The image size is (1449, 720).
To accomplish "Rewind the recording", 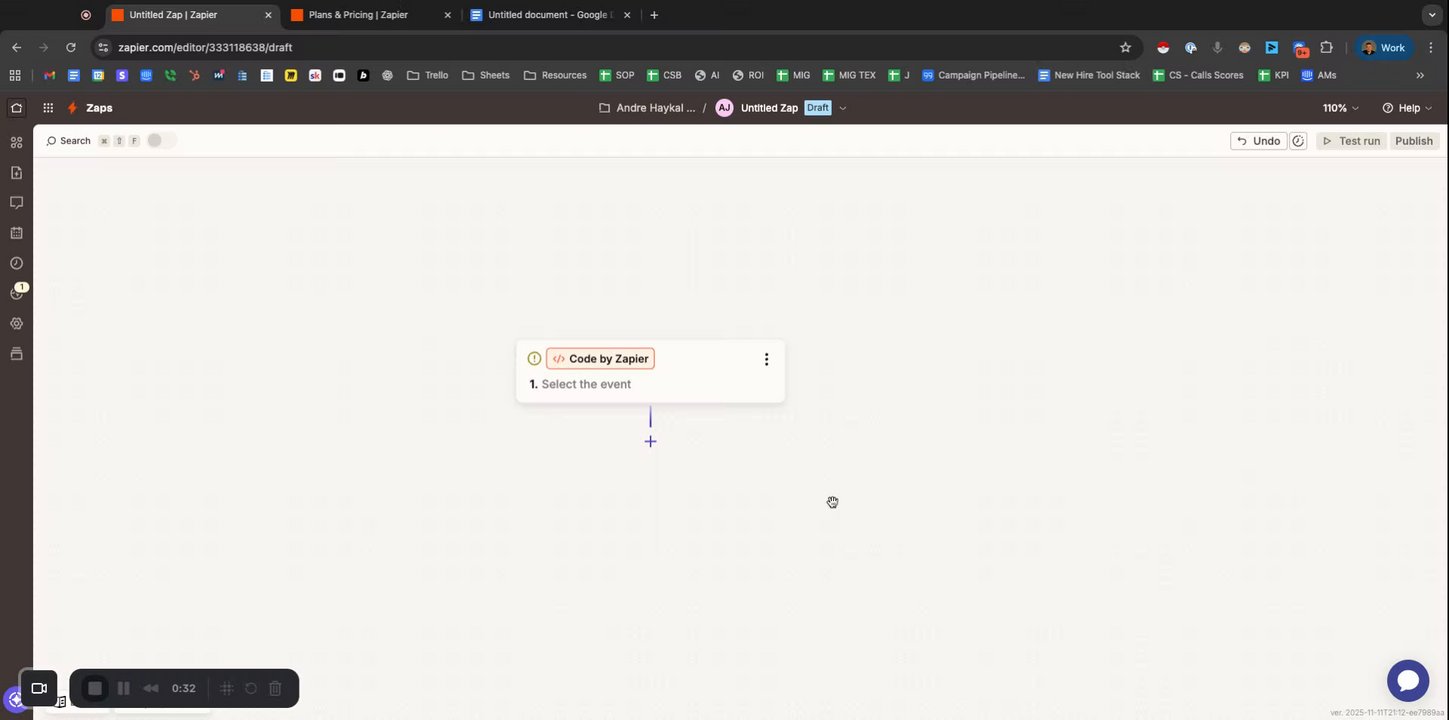I will (x=151, y=688).
